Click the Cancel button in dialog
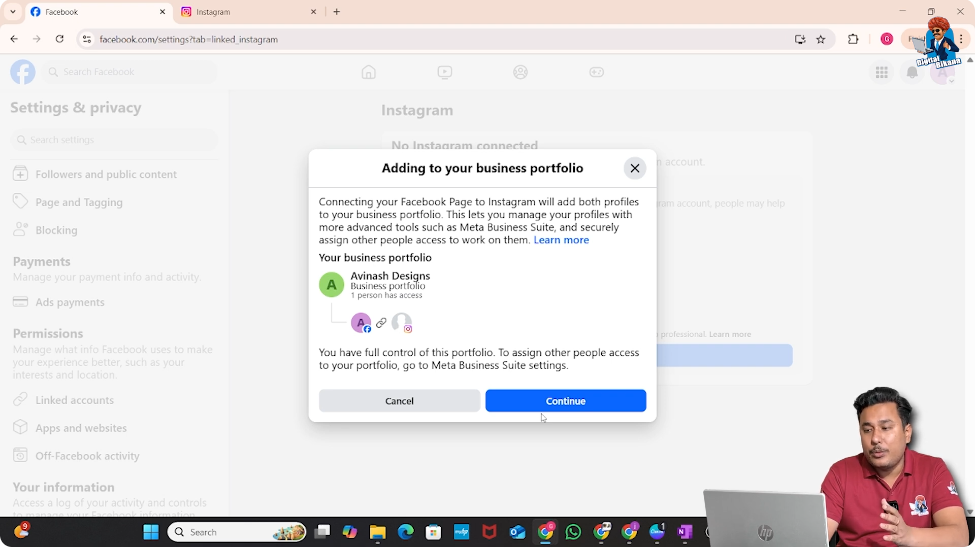This screenshot has height=548, width=980. click(x=399, y=401)
